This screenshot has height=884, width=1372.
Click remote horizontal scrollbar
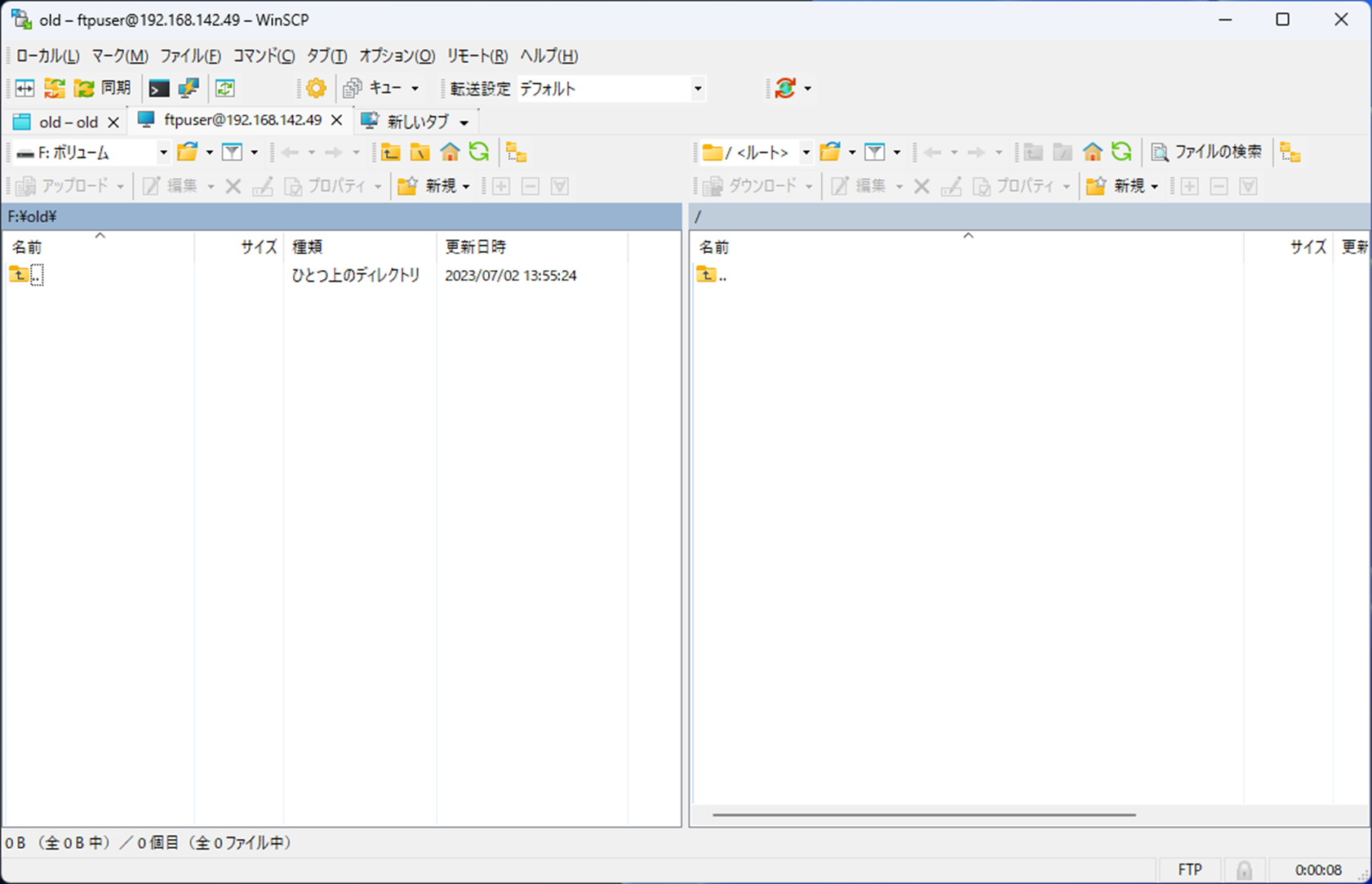[x=924, y=815]
